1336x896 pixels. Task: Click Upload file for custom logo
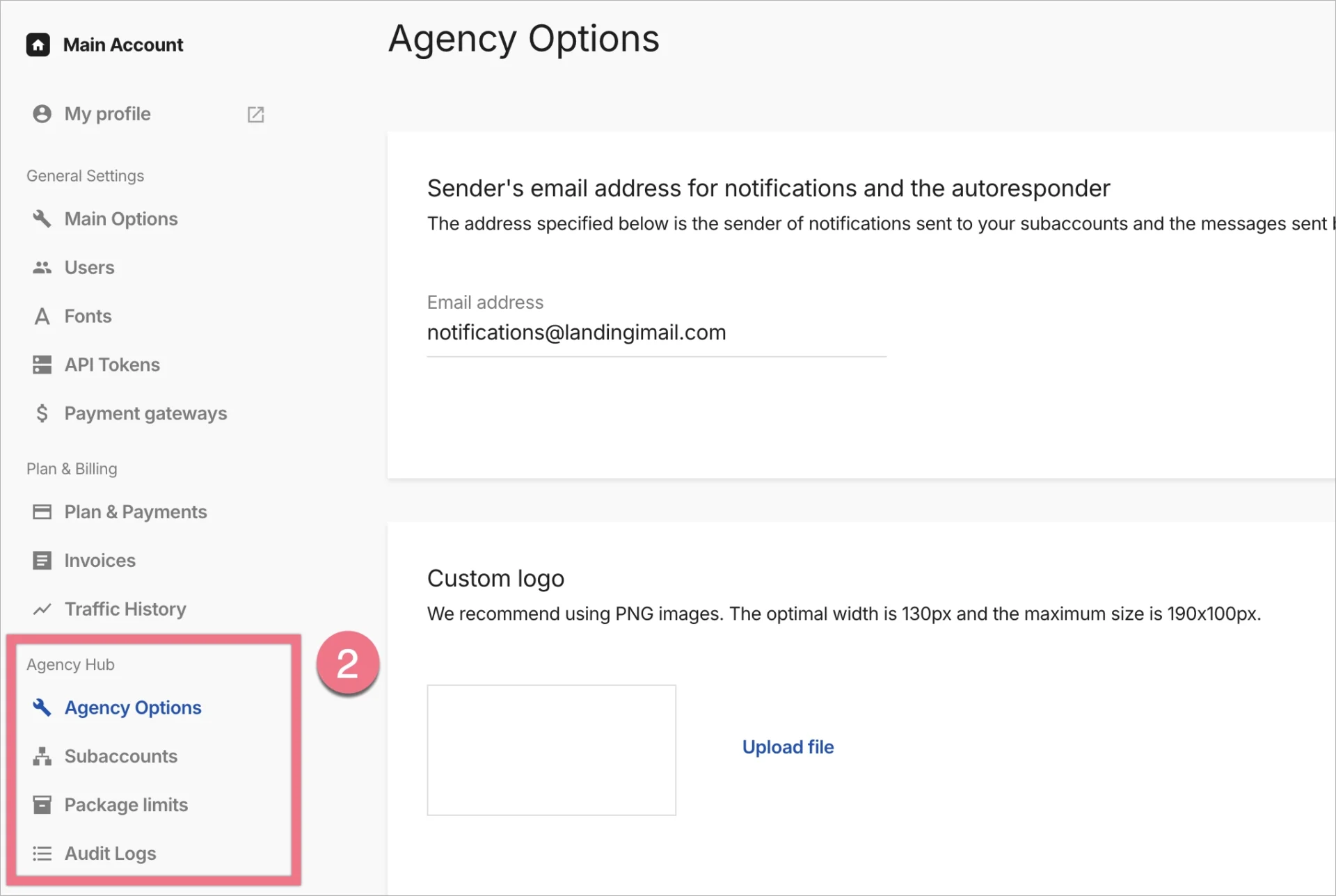point(788,747)
